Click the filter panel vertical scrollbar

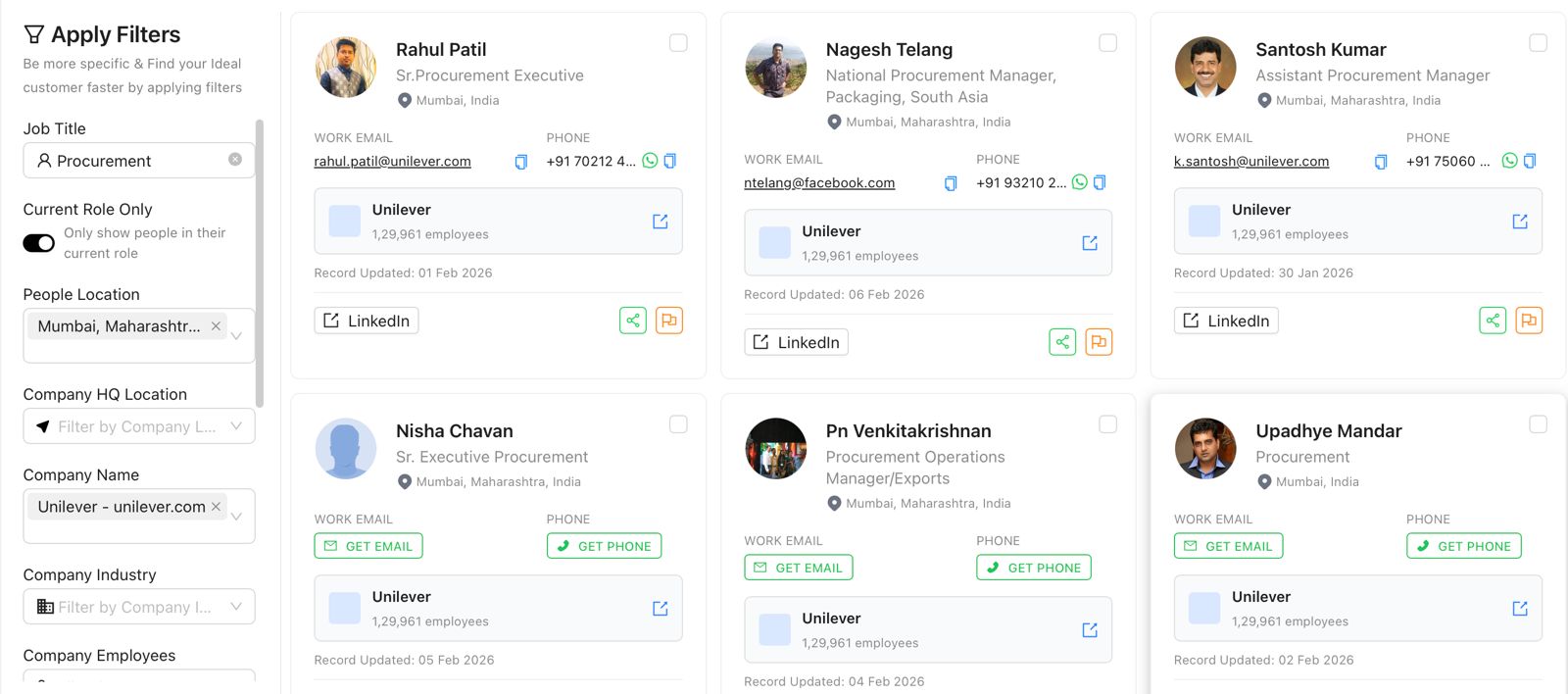pyautogui.click(x=260, y=263)
